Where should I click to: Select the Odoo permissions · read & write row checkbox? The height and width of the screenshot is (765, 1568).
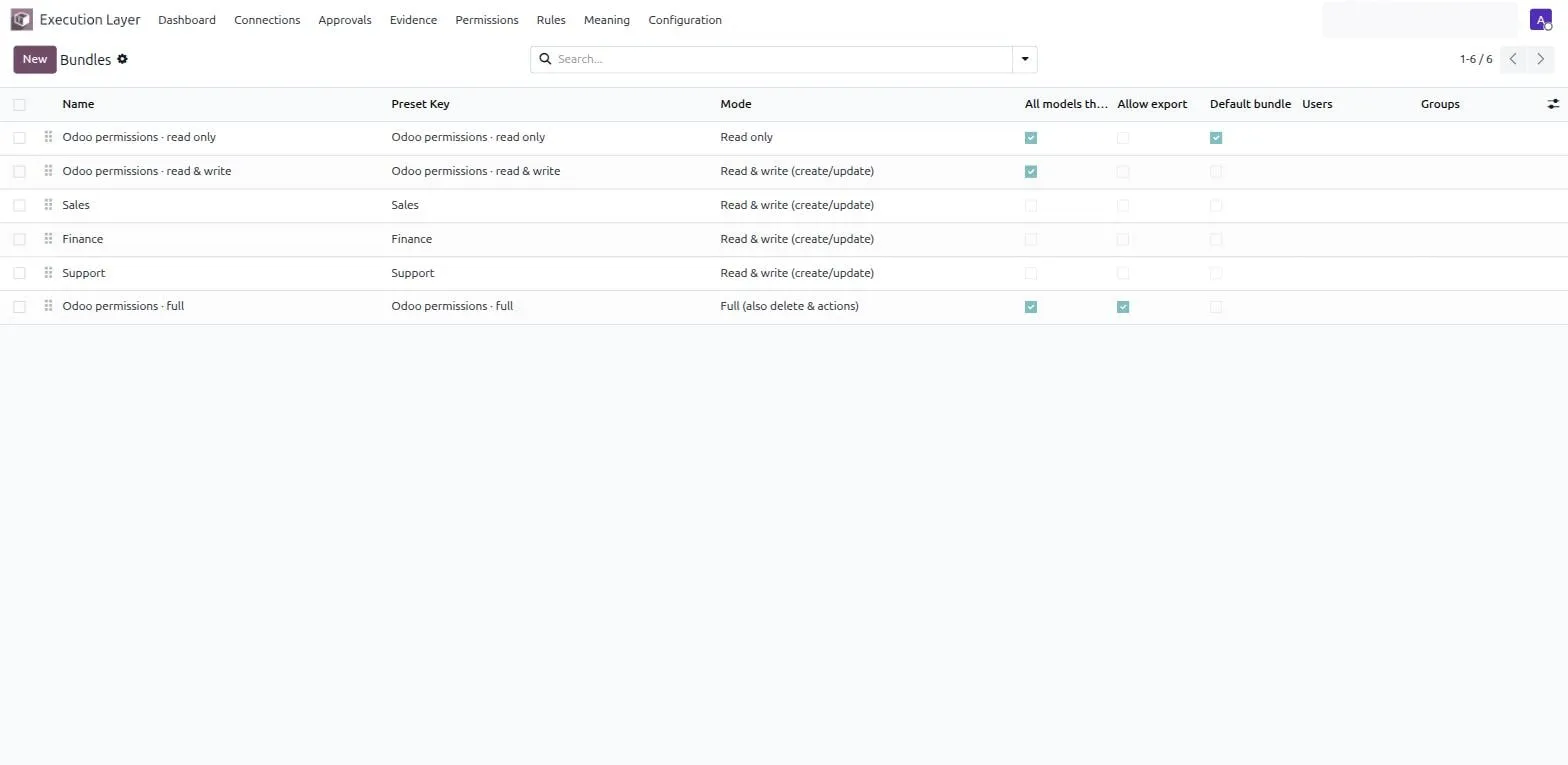point(19,172)
